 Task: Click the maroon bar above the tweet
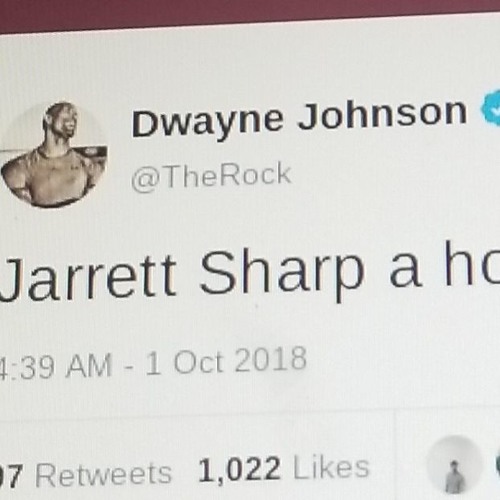(250, 13)
